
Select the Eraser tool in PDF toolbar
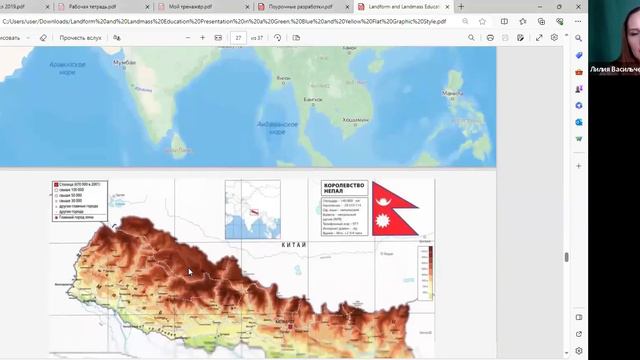click(43, 38)
